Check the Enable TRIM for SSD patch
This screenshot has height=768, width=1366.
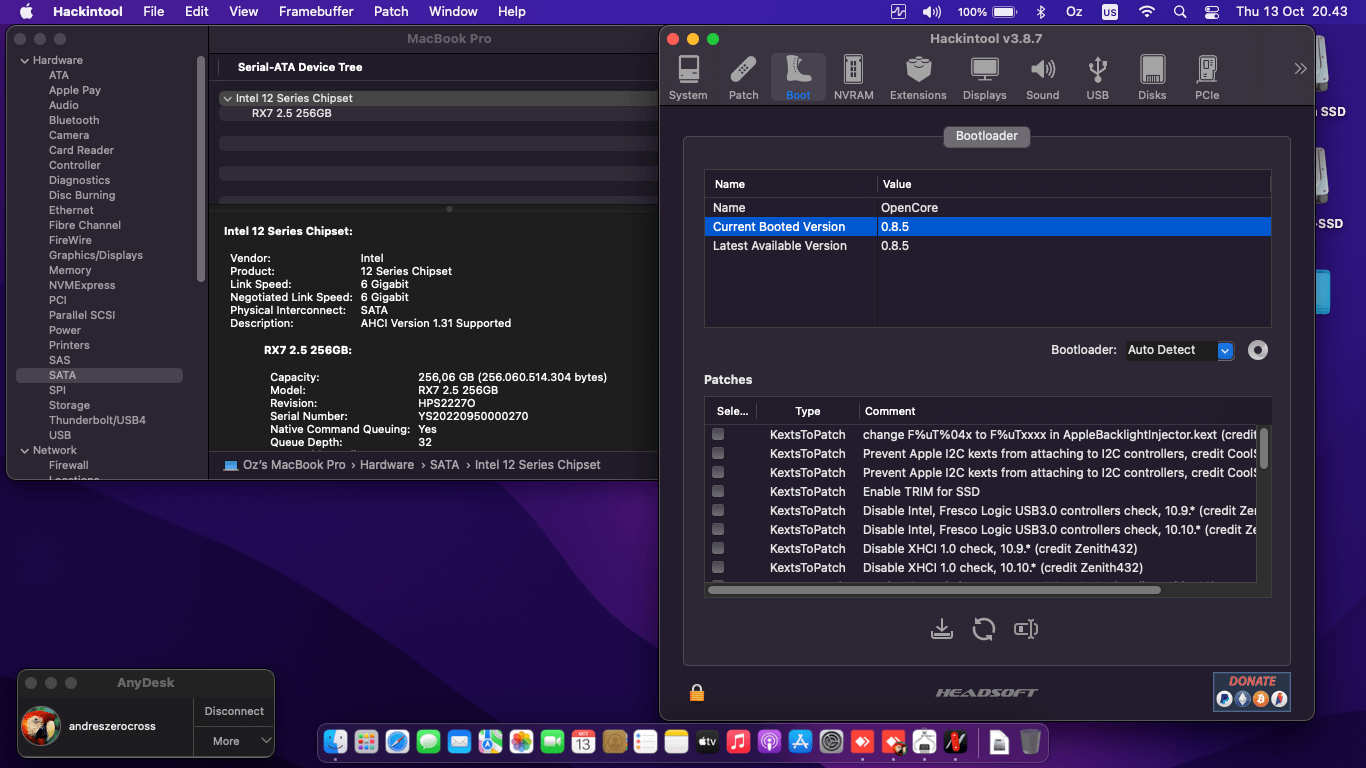[718, 491]
